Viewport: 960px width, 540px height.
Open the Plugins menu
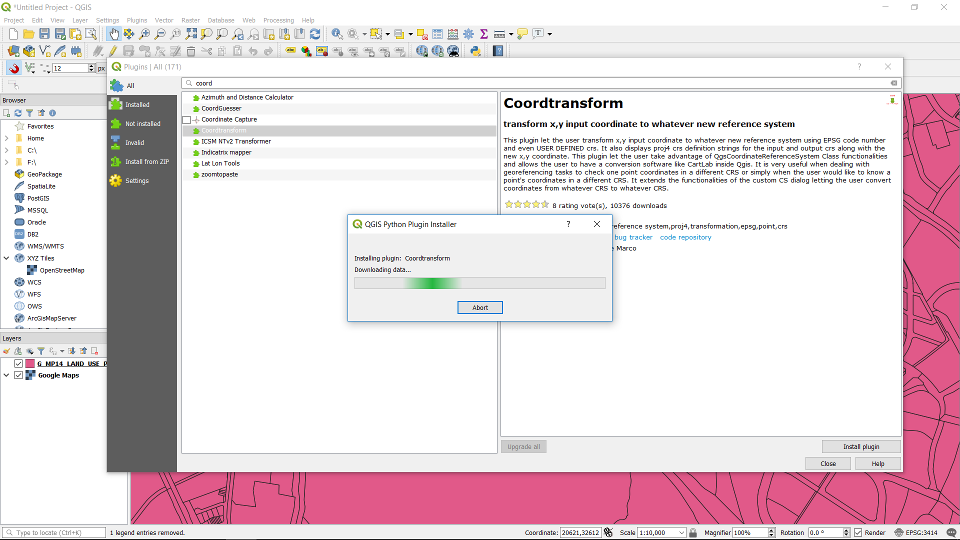137,20
